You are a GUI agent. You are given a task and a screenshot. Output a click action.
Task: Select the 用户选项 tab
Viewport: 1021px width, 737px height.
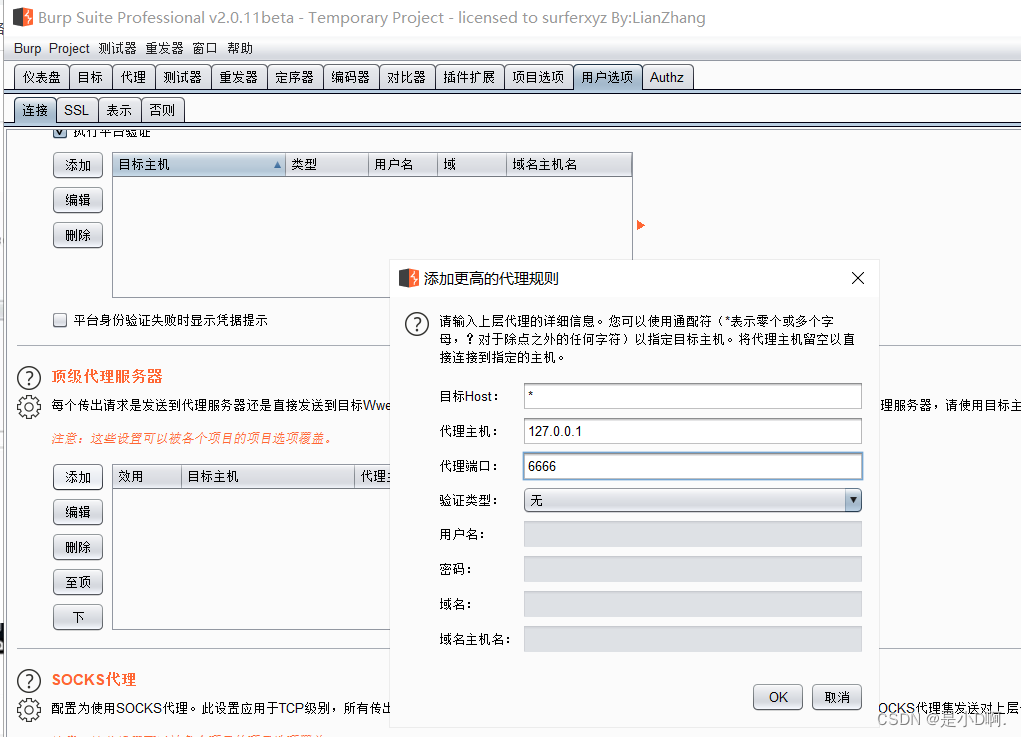[x=608, y=77]
